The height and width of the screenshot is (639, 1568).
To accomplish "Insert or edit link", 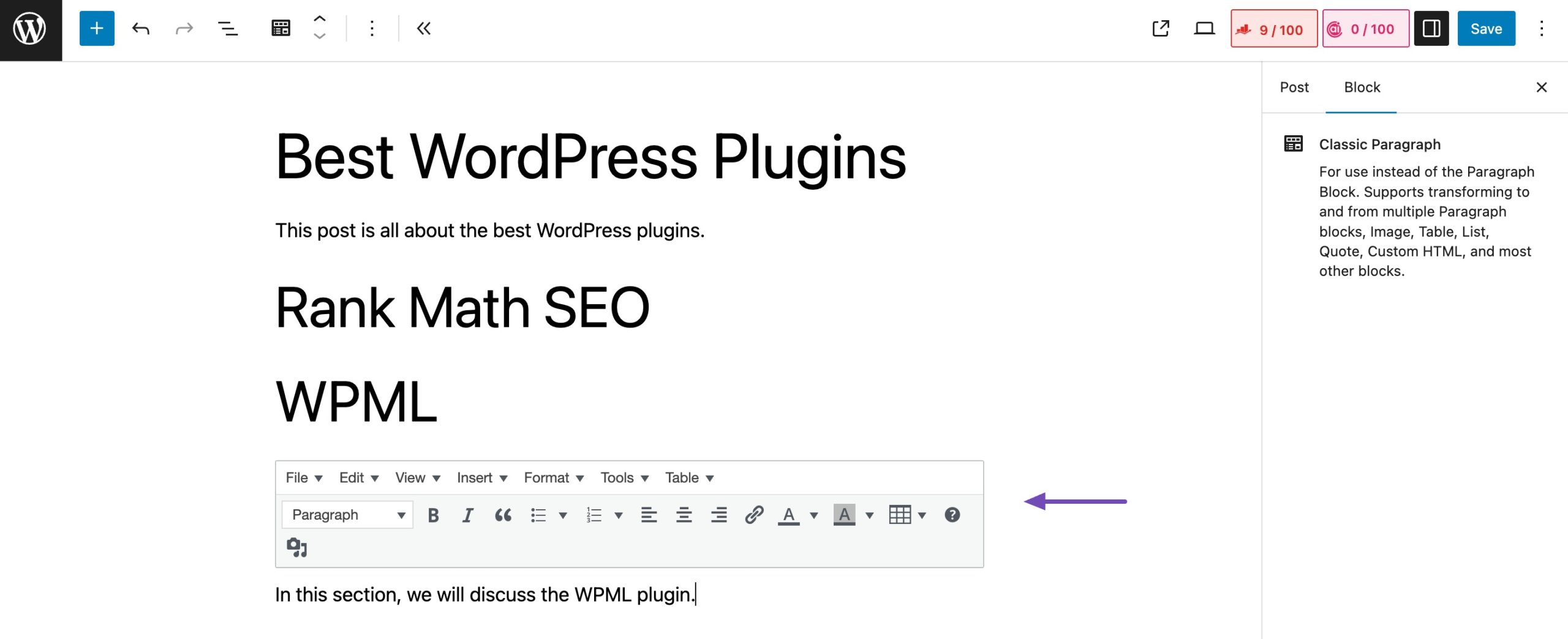I will (754, 515).
